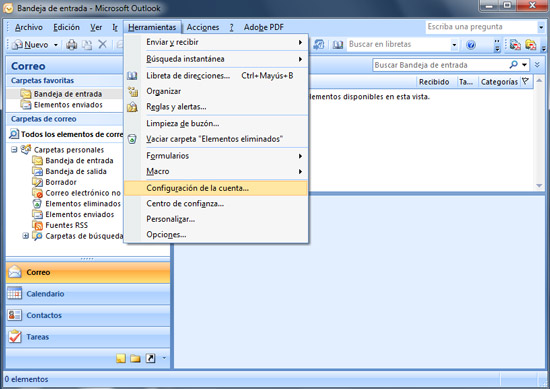
Task: Open toolbar options overflow arrow
Action: (x=497, y=45)
